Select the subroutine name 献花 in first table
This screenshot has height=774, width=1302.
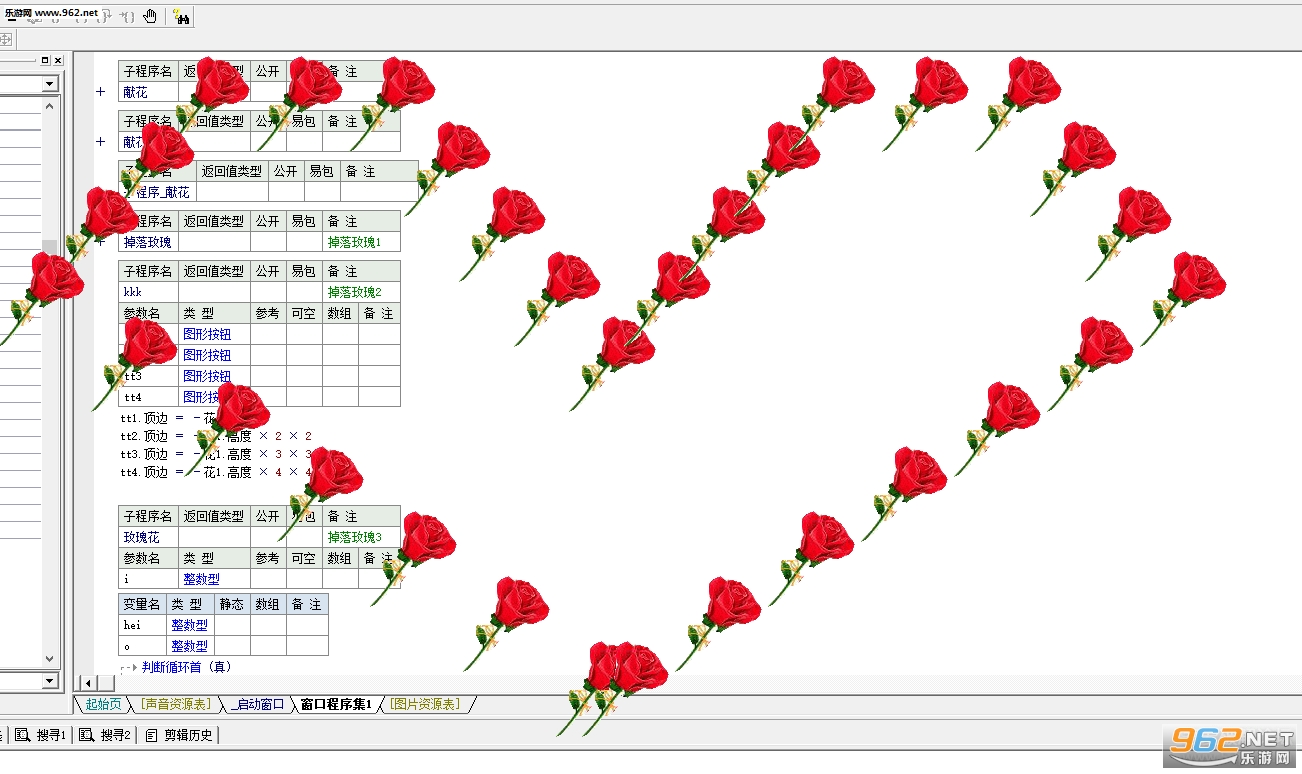135,92
